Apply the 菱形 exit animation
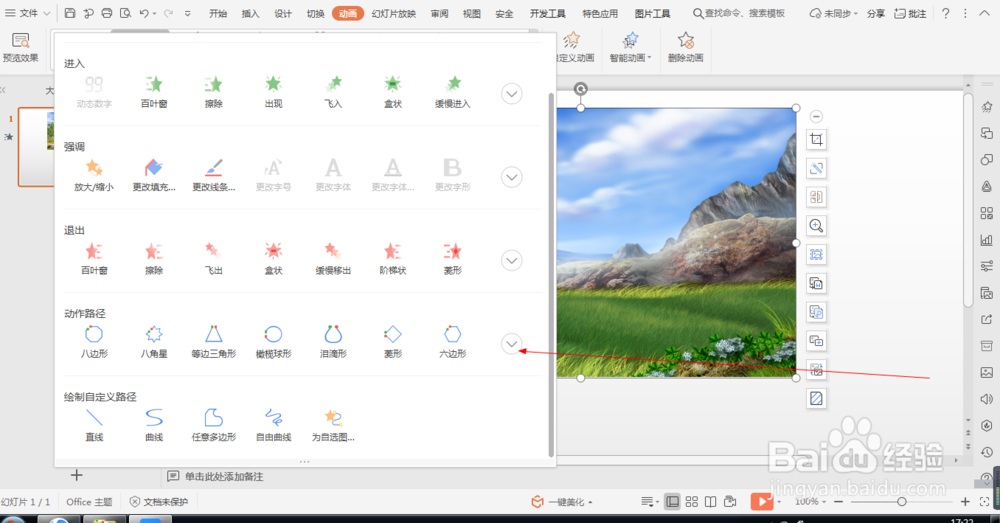This screenshot has height=523, width=1000. 453,259
